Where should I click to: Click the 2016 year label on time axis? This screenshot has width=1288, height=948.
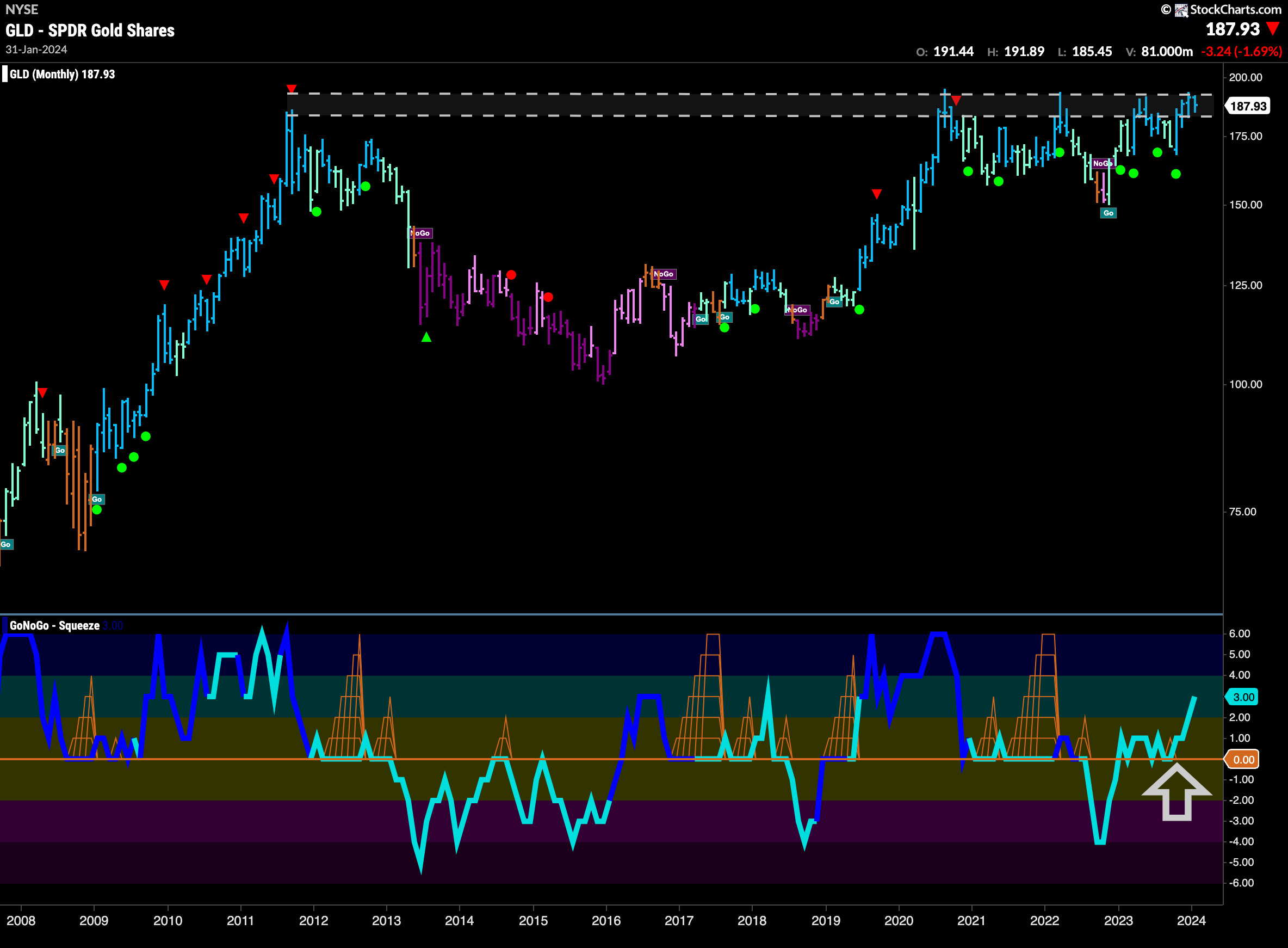pyautogui.click(x=606, y=921)
